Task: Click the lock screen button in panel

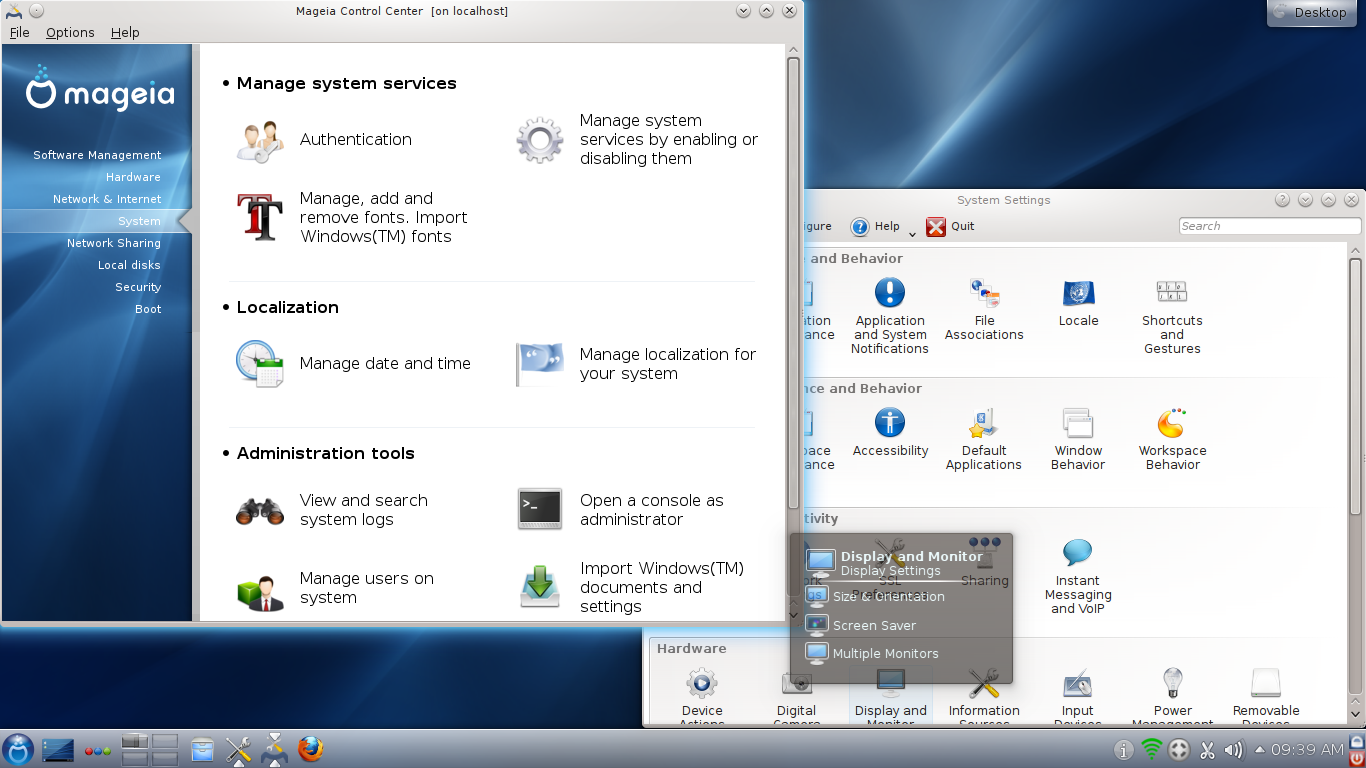Action: [x=1357, y=741]
